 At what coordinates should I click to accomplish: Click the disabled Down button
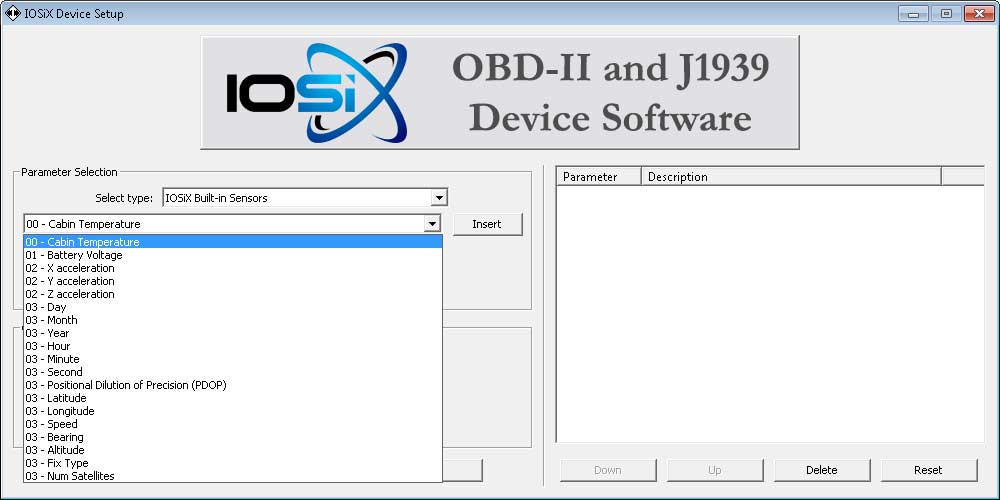(x=608, y=470)
